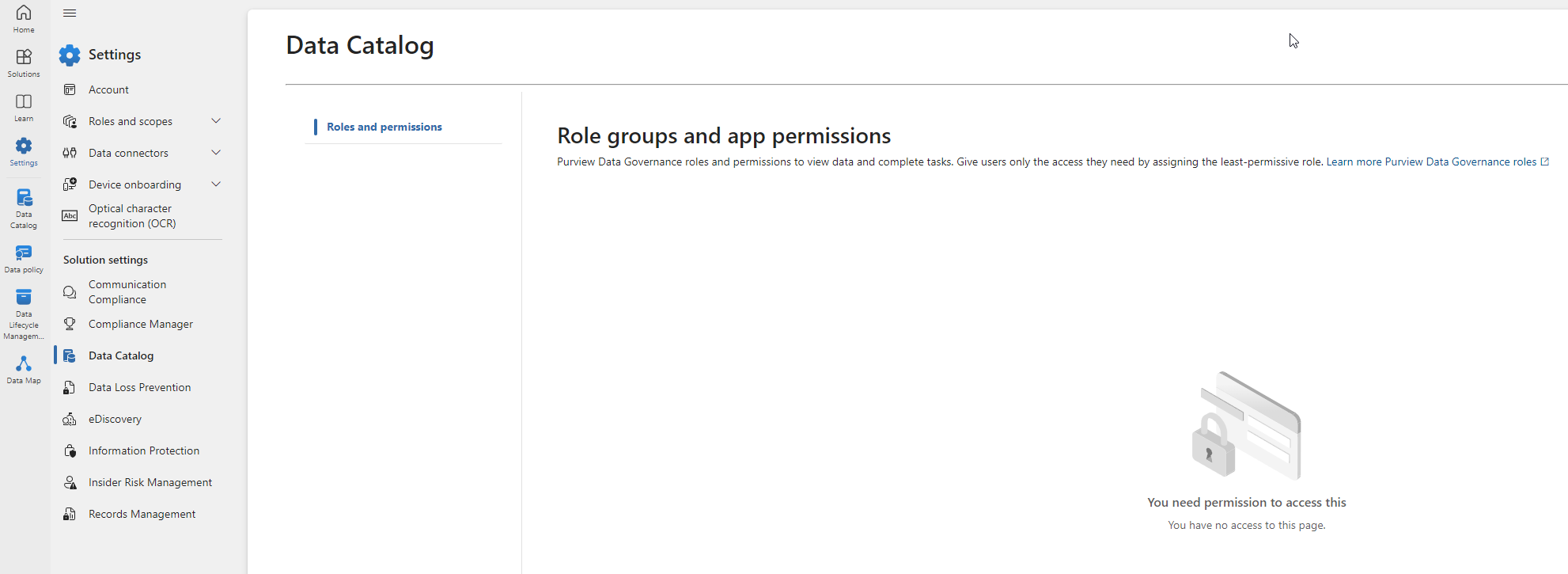This screenshot has height=574, width=1568.
Task: Open Data Catalog in the left rail
Action: pyautogui.click(x=24, y=208)
